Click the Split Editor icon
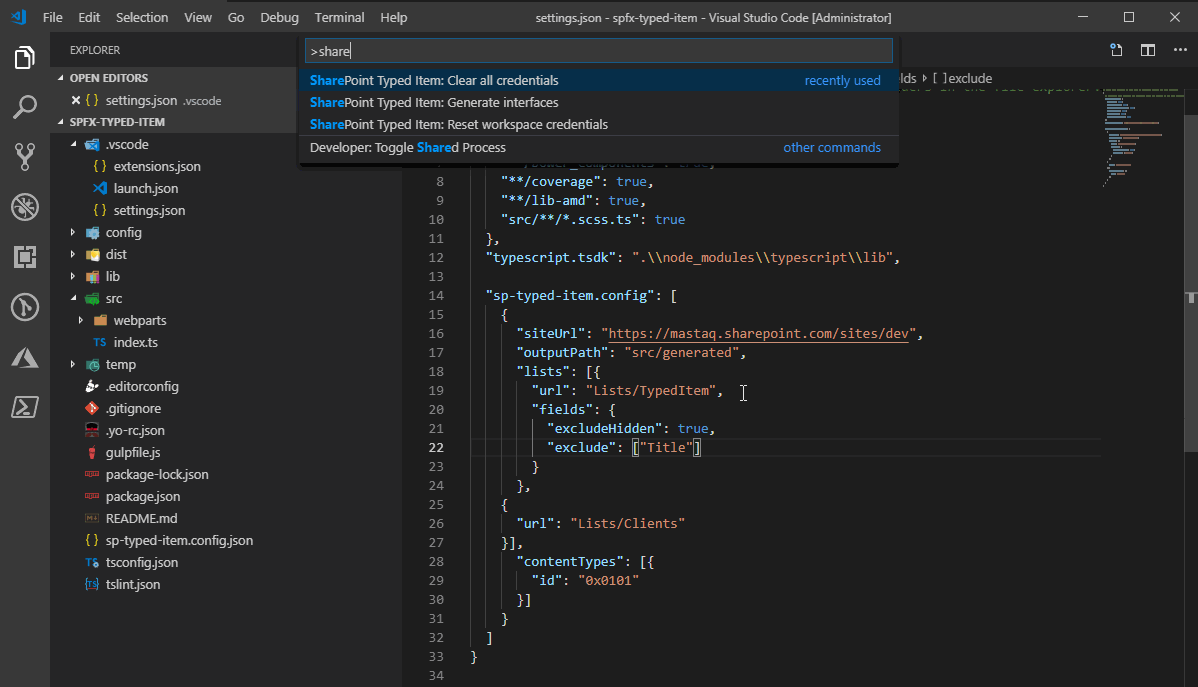Image resolution: width=1198 pixels, height=687 pixels. pyautogui.click(x=1148, y=50)
